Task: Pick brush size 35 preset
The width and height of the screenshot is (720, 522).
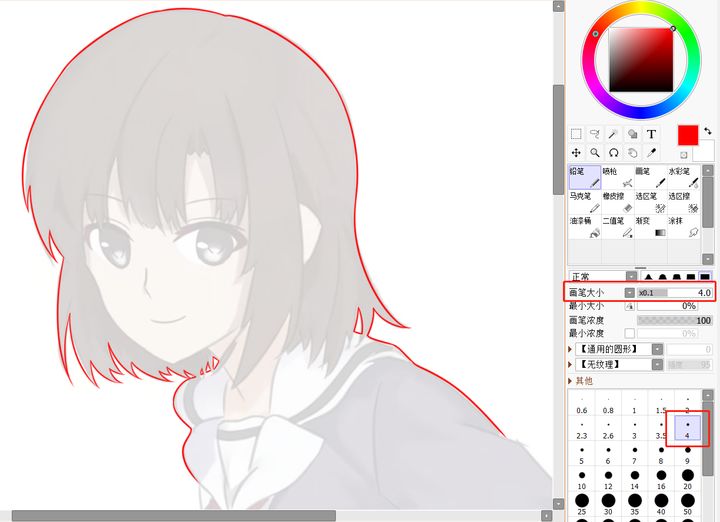Action: [635, 504]
